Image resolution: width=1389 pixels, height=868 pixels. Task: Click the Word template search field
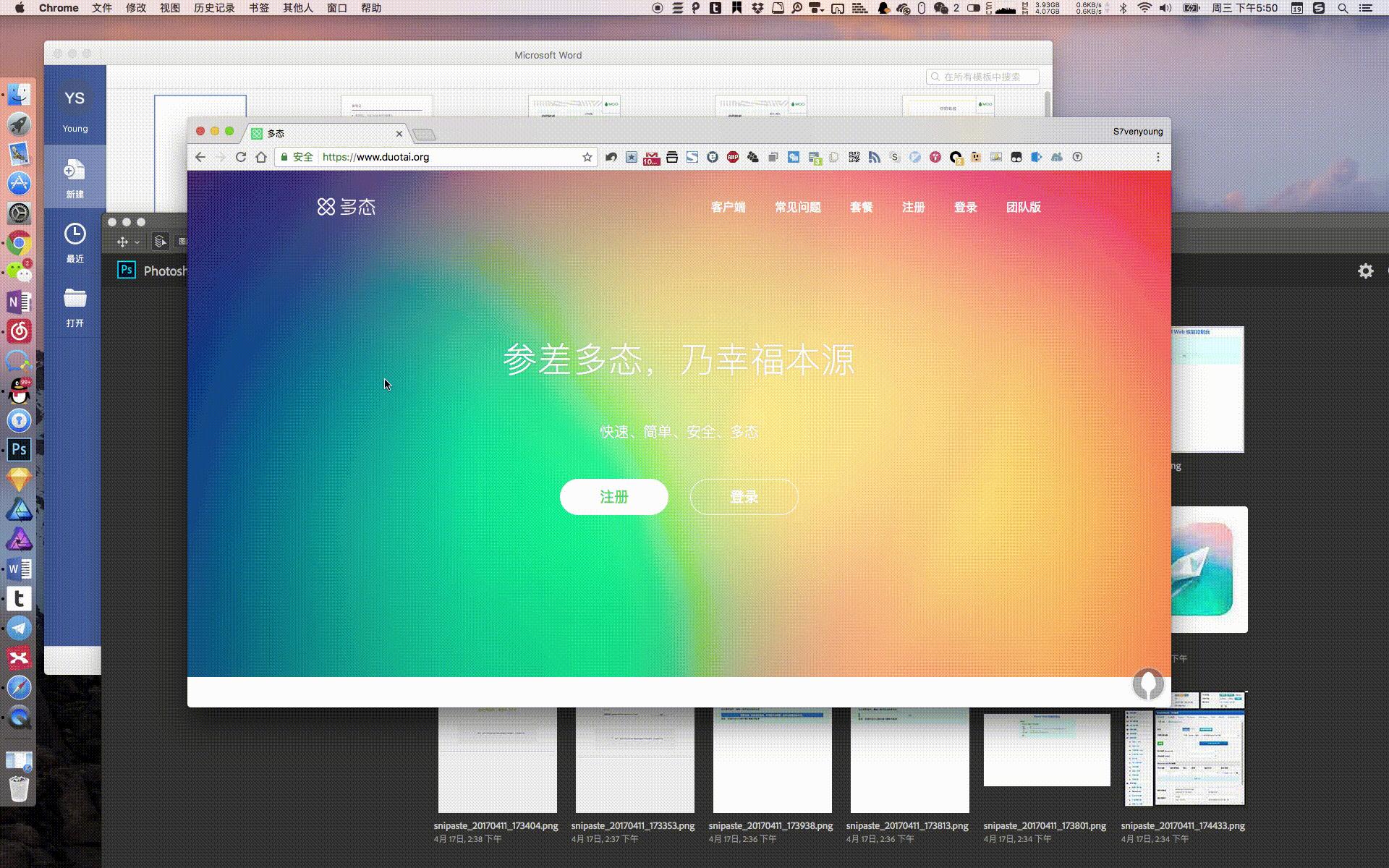click(x=984, y=76)
